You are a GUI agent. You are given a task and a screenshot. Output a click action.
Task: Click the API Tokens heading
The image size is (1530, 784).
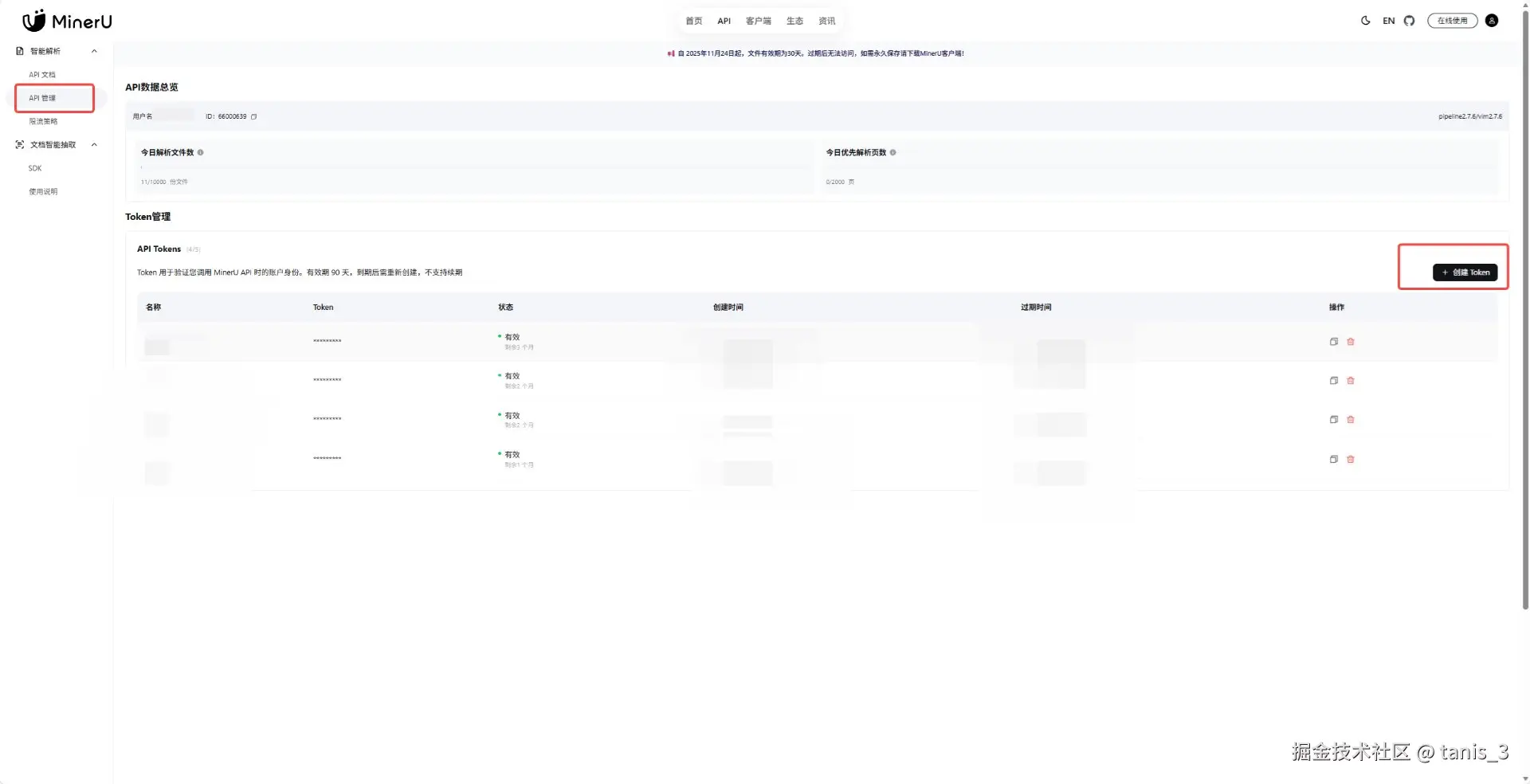pyautogui.click(x=159, y=249)
